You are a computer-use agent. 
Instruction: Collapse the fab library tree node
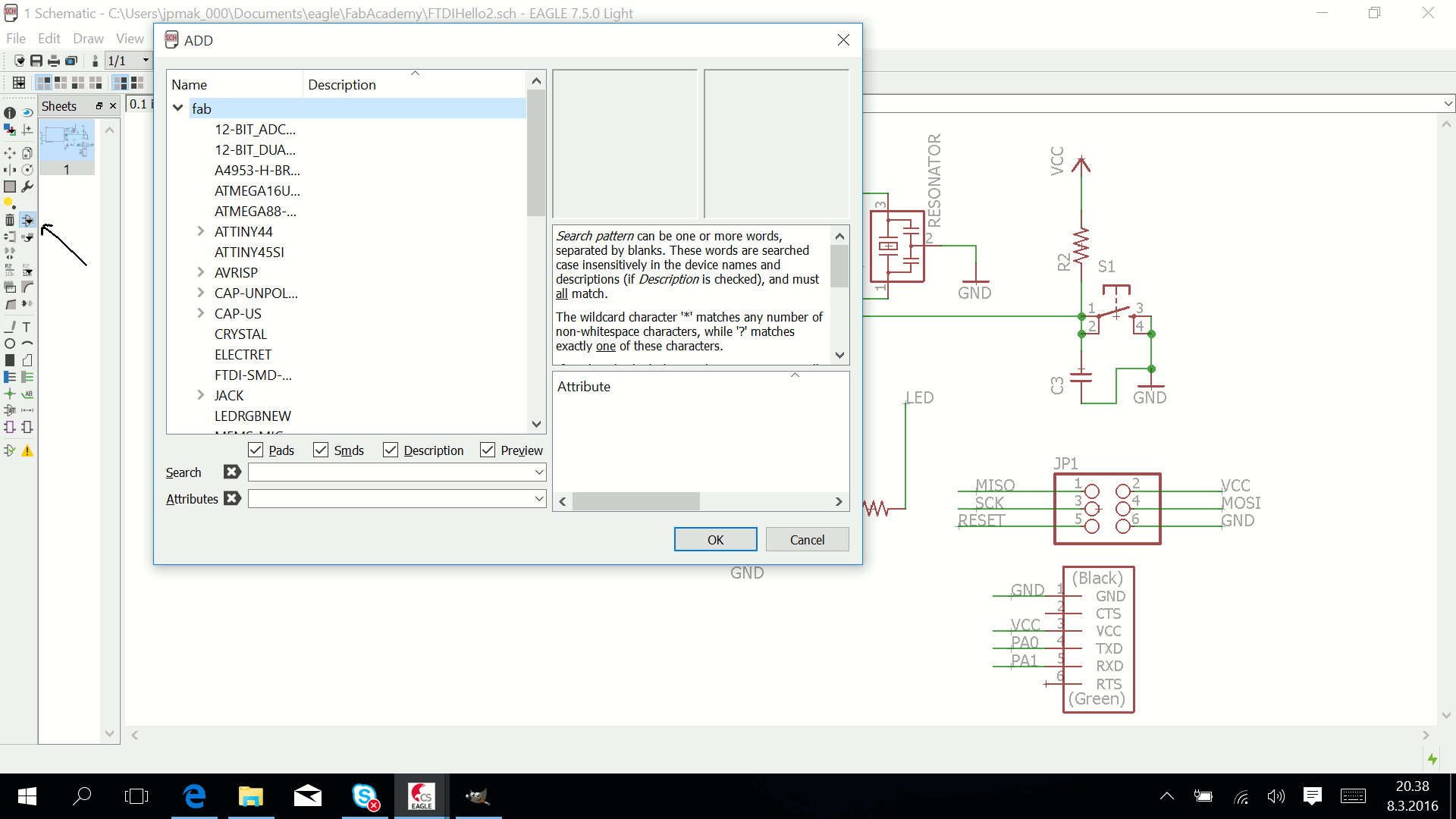pos(178,108)
